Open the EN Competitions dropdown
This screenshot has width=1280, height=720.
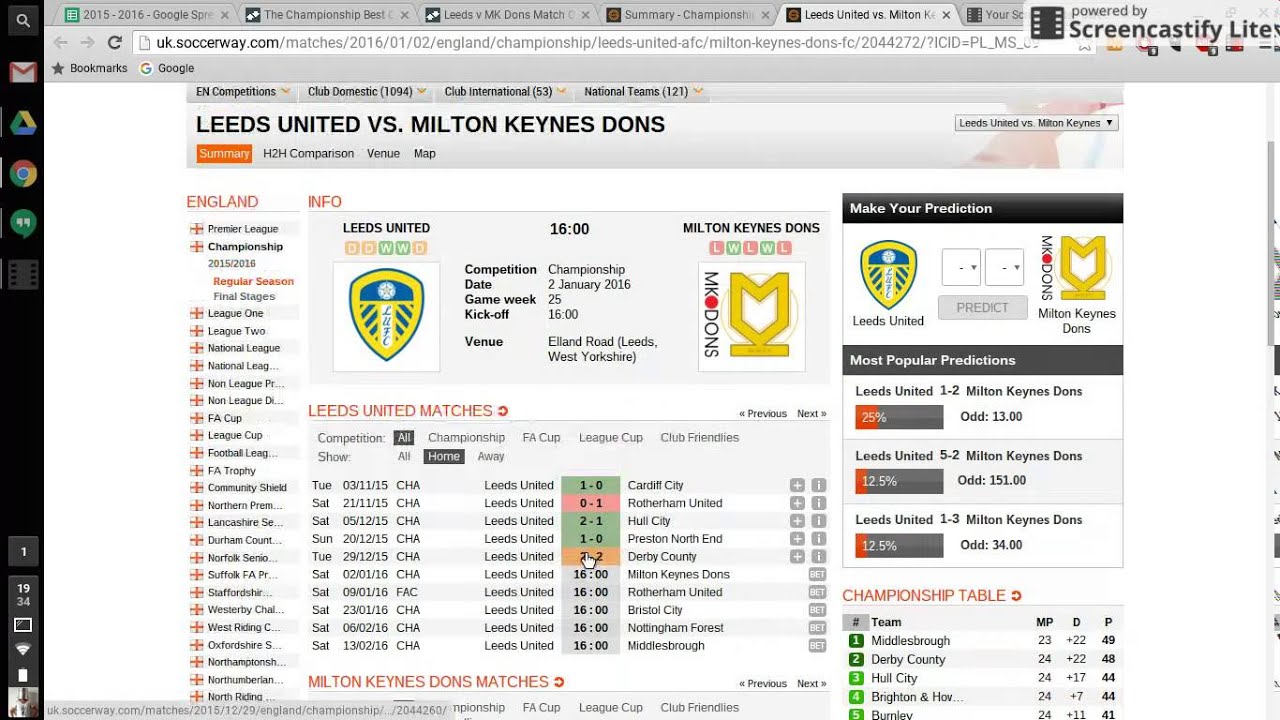pyautogui.click(x=243, y=91)
